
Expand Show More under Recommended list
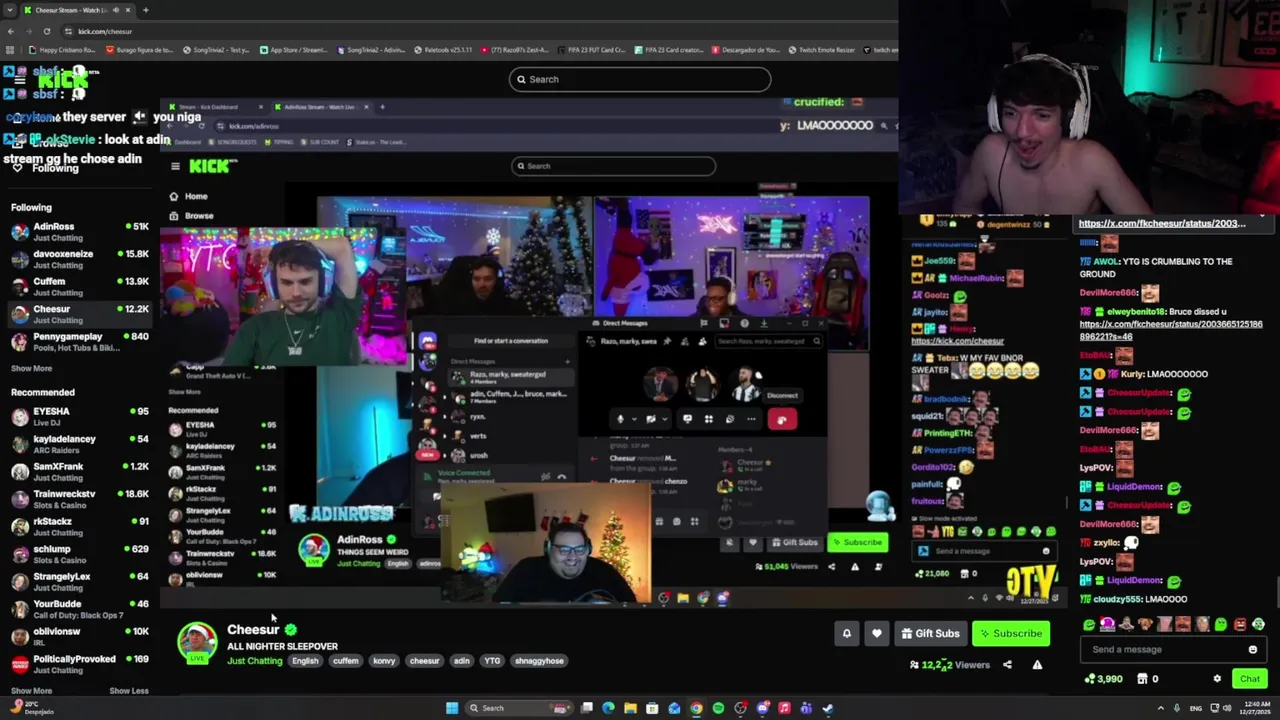[31, 691]
